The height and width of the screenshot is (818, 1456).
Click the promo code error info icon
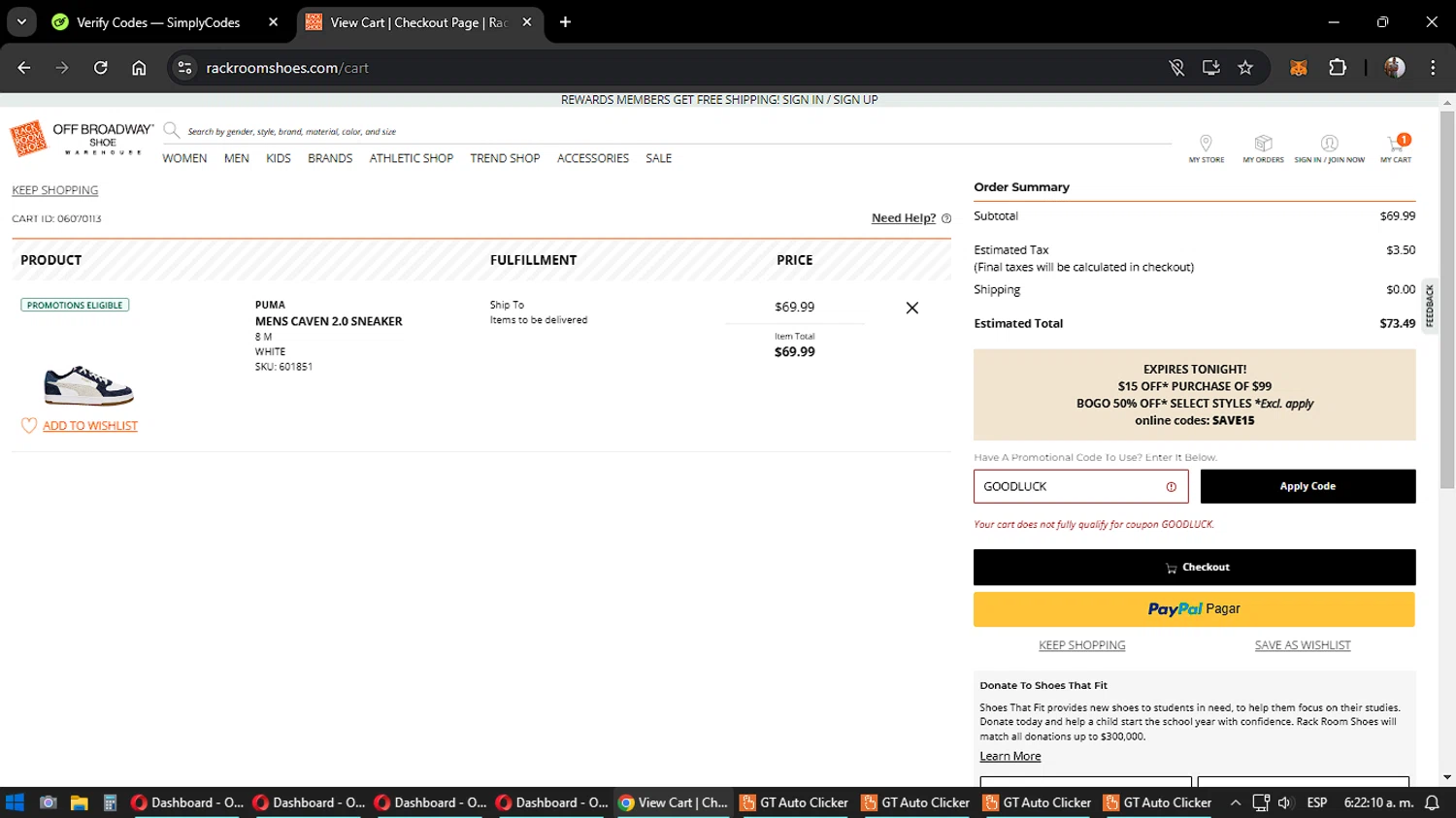(x=1171, y=487)
